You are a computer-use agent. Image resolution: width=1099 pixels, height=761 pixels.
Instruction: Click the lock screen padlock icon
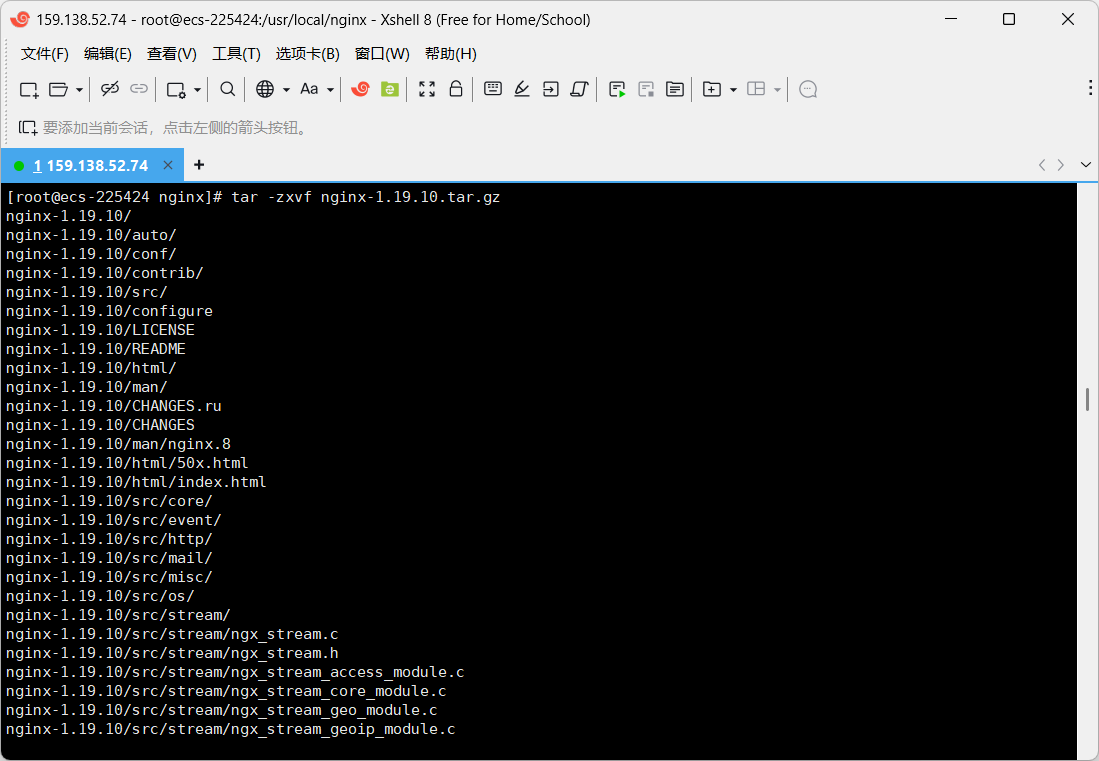point(456,88)
